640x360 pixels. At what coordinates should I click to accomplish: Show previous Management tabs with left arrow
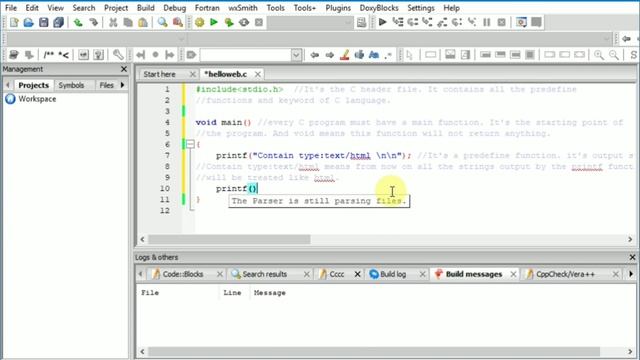click(x=7, y=85)
